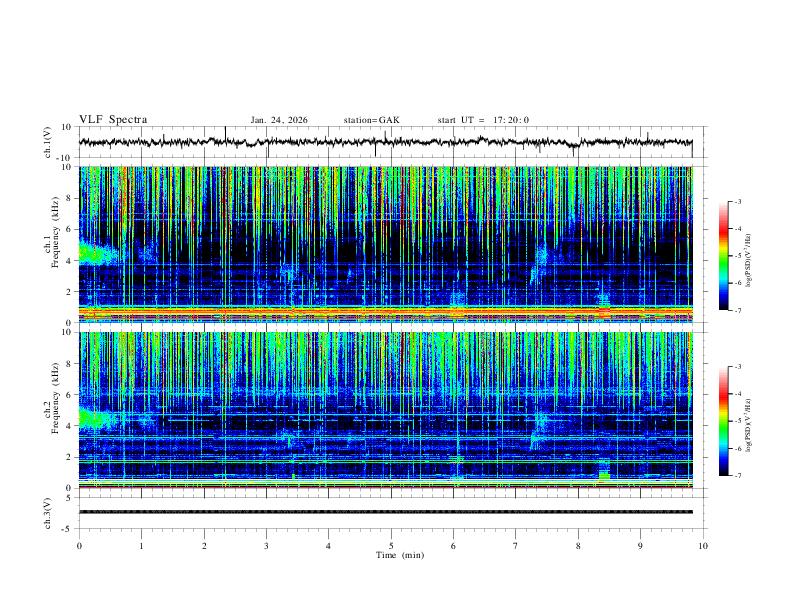Click the "ch.3(V)" axis label
792x612 pixels.
tap(48, 513)
